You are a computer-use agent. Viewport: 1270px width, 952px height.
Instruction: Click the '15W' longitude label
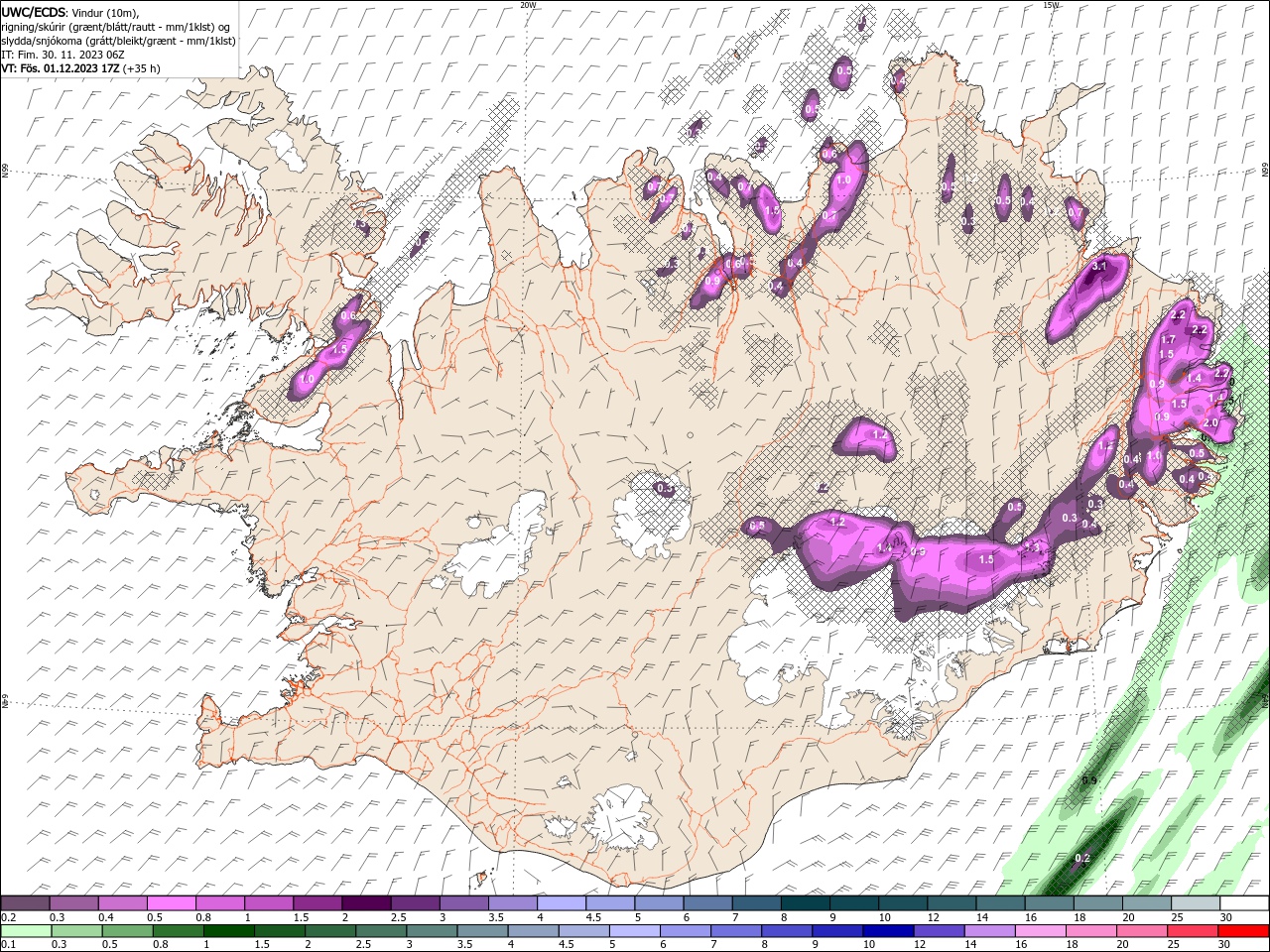(x=1051, y=5)
